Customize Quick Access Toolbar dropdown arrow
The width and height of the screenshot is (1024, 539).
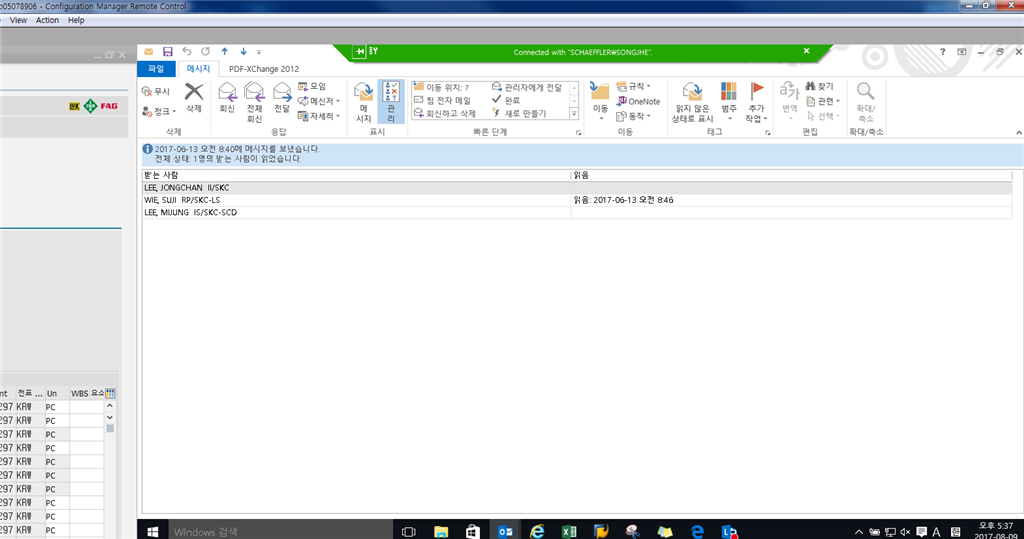click(259, 52)
